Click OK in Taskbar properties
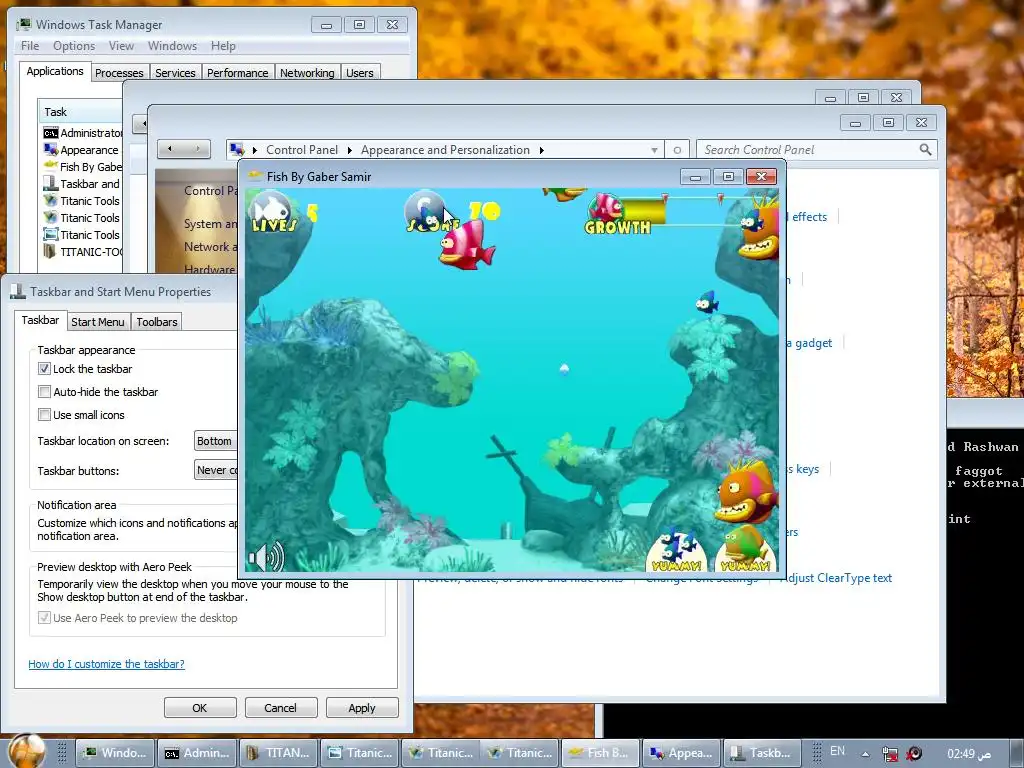Viewport: 1024px width, 768px height. point(200,708)
